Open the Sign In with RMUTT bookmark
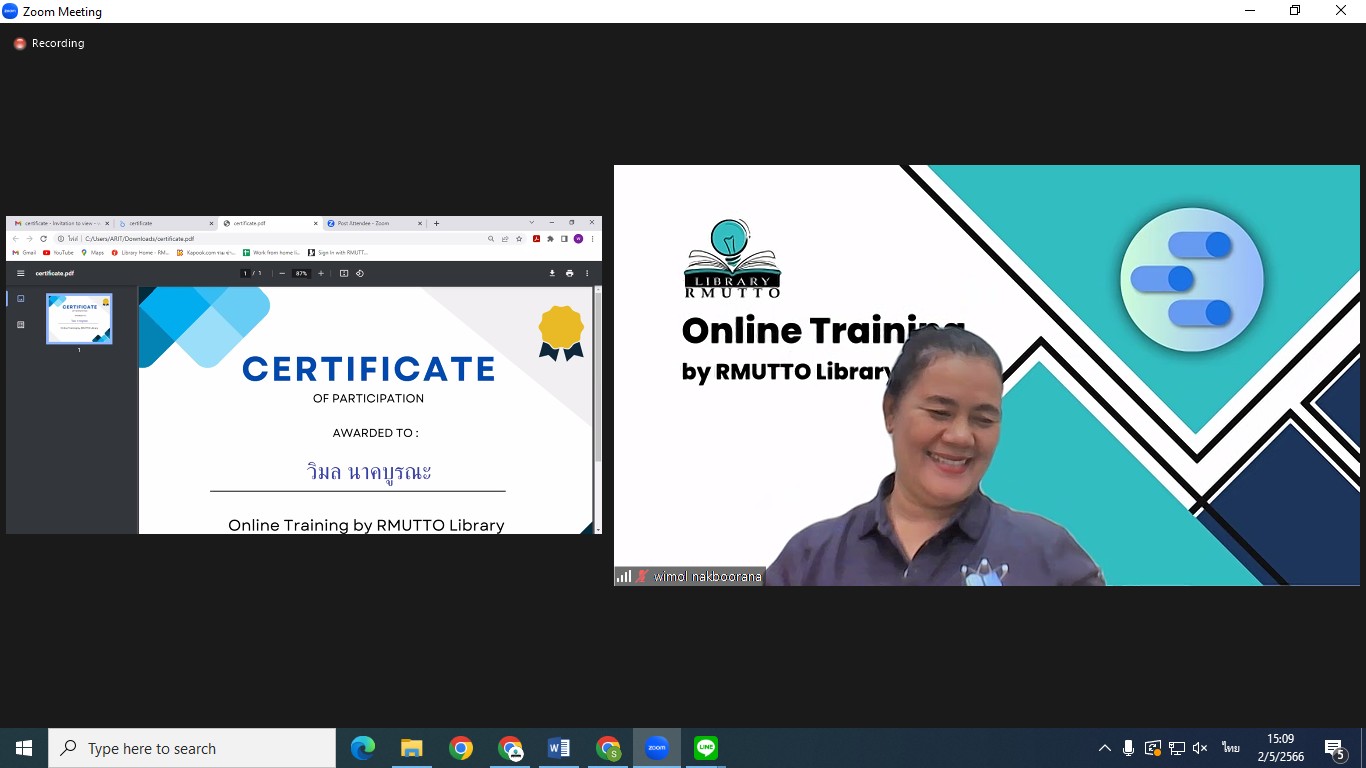This screenshot has width=1366, height=768. pyautogui.click(x=339, y=253)
